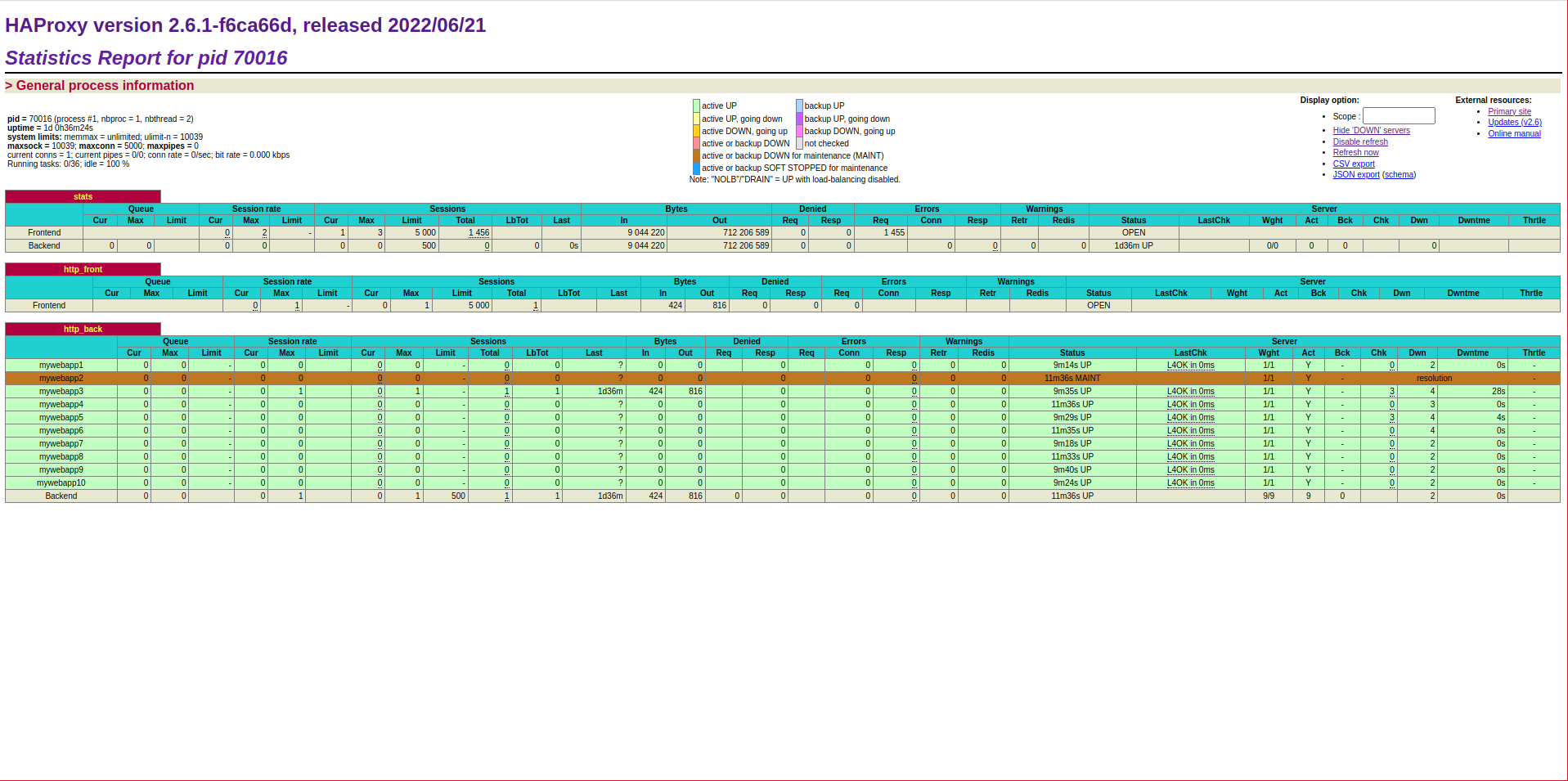Click the Refresh now link
Screen dimensions: 1568x781
[x=1355, y=153]
